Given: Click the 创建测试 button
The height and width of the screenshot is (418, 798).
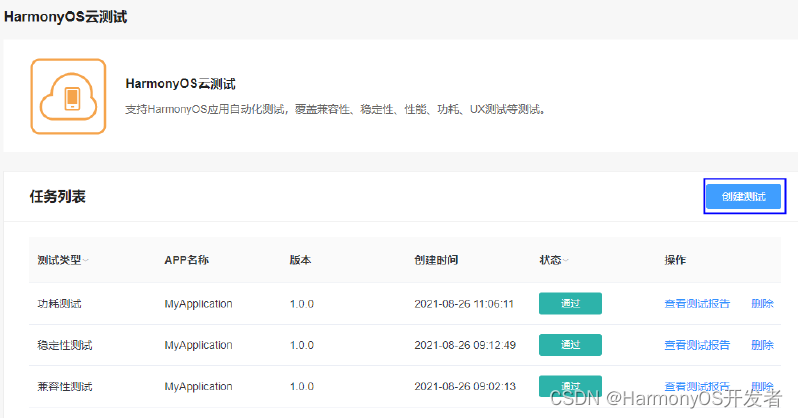Looking at the screenshot, I should click(744, 197).
